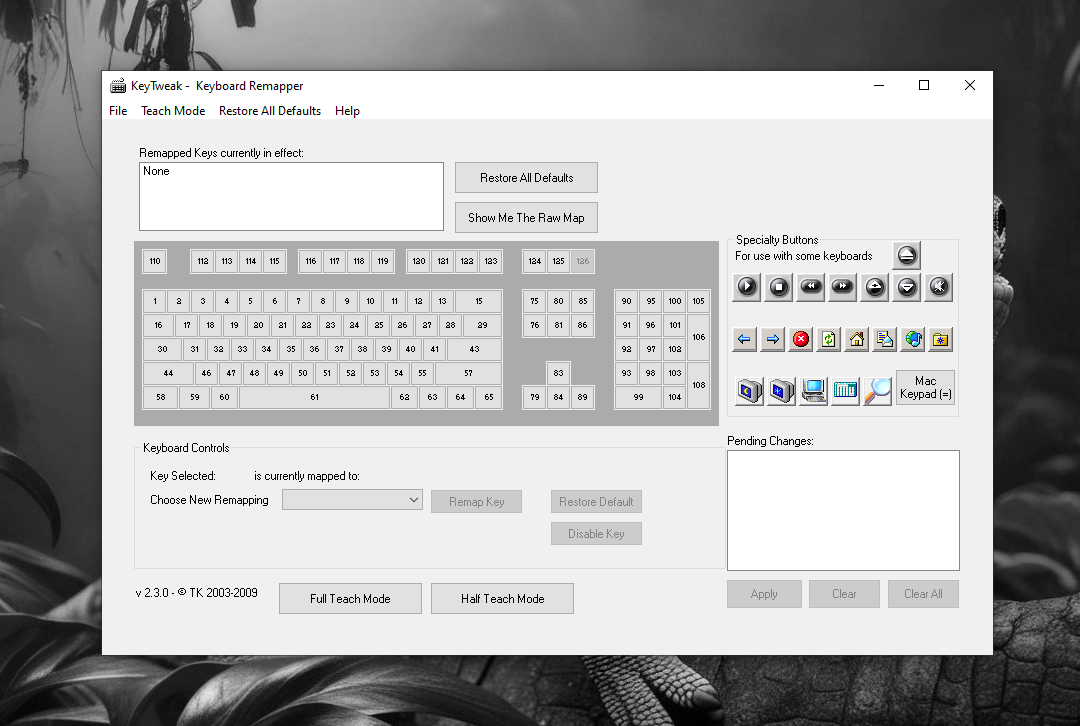Viewport: 1080px width, 726px height.
Task: Select the browser Home specialty icon
Action: click(856, 340)
